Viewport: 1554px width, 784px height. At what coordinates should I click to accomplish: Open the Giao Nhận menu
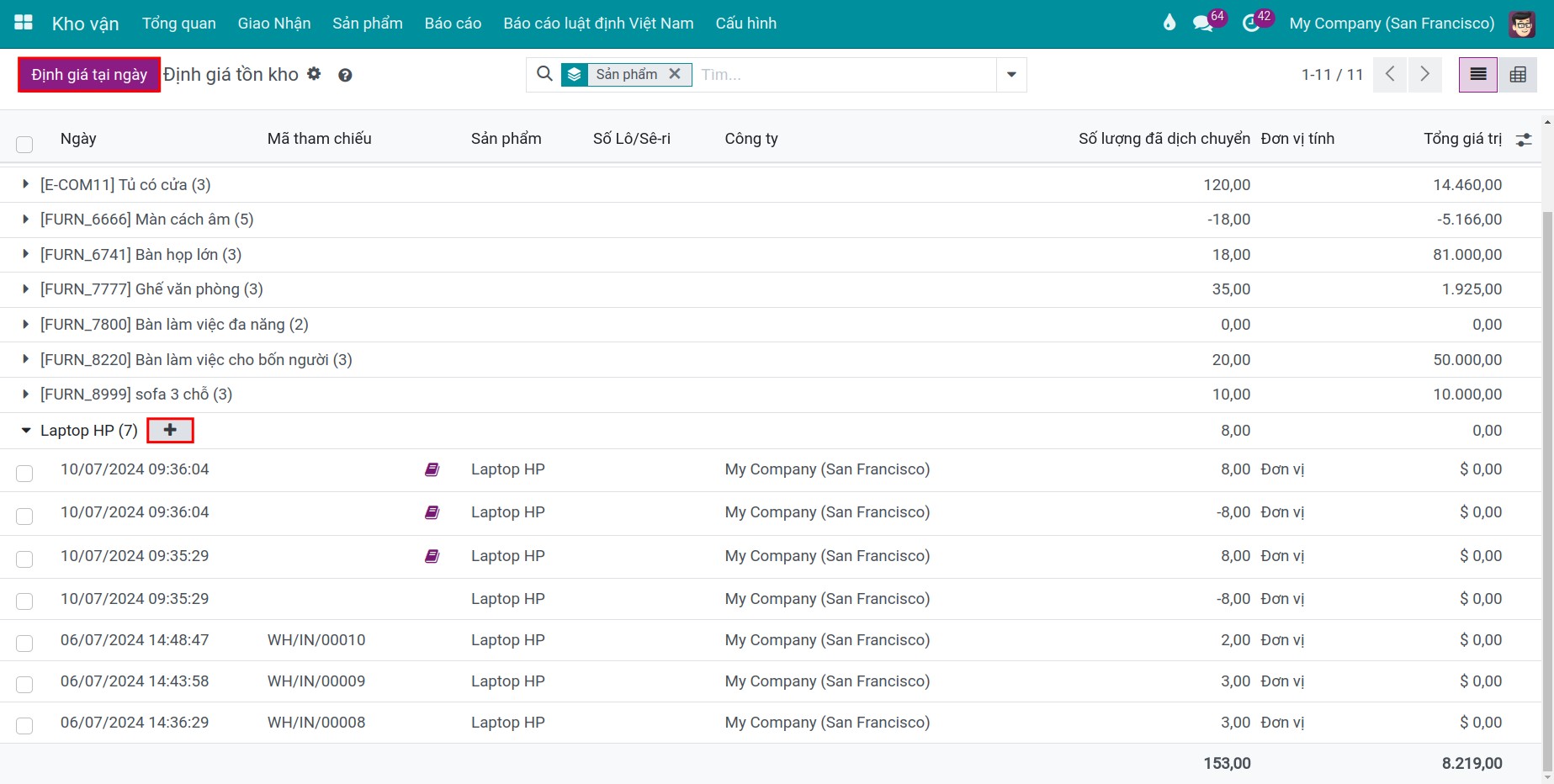click(274, 24)
